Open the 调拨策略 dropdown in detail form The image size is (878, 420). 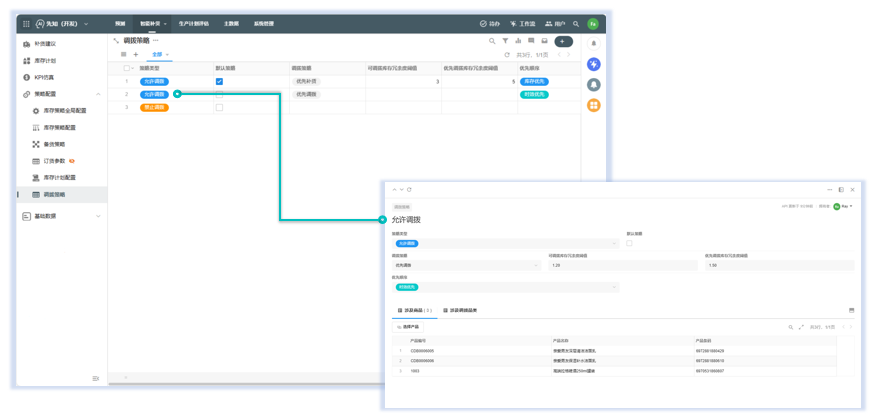pyautogui.click(x=466, y=265)
